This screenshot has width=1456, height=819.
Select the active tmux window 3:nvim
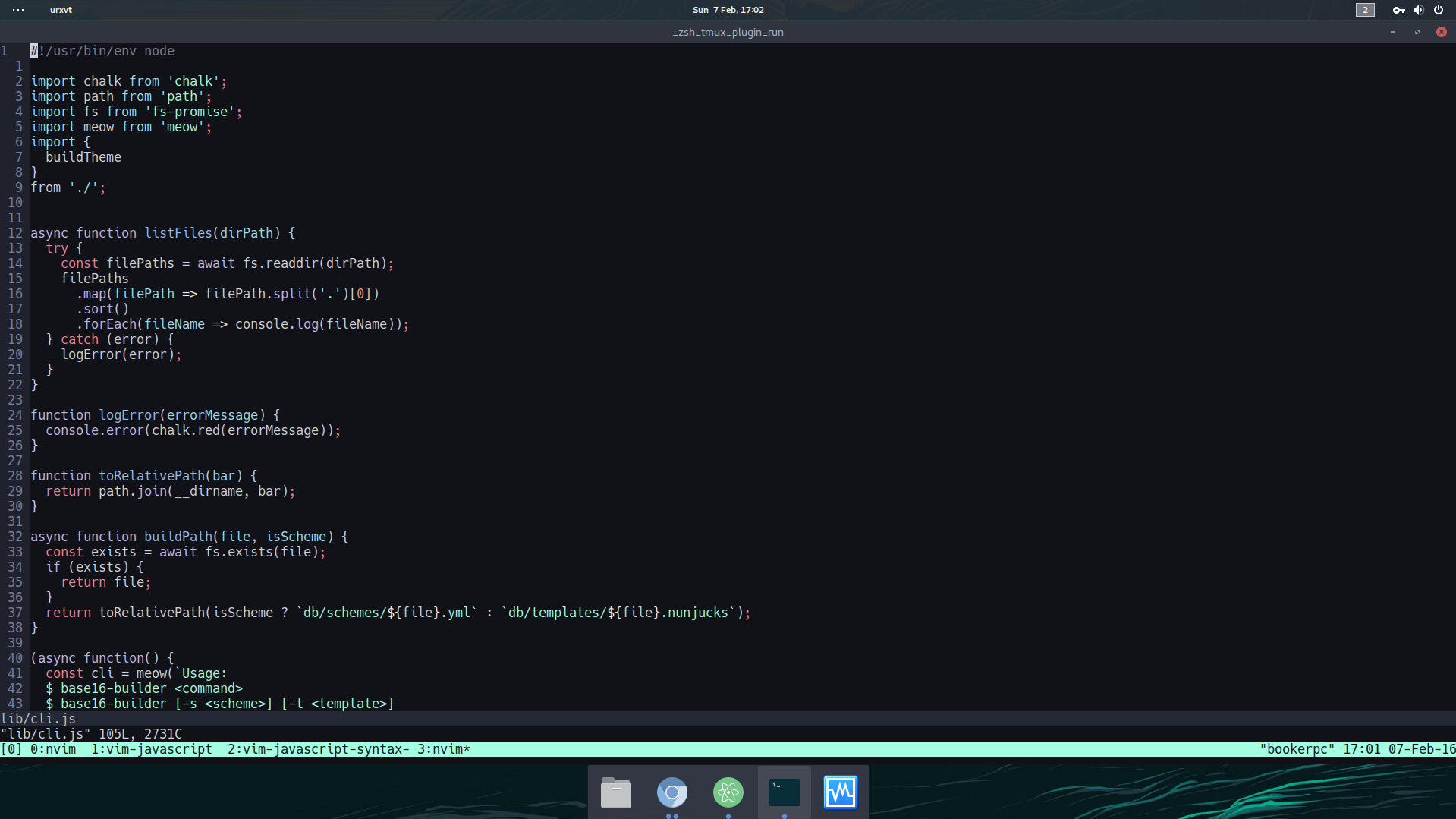(x=443, y=749)
